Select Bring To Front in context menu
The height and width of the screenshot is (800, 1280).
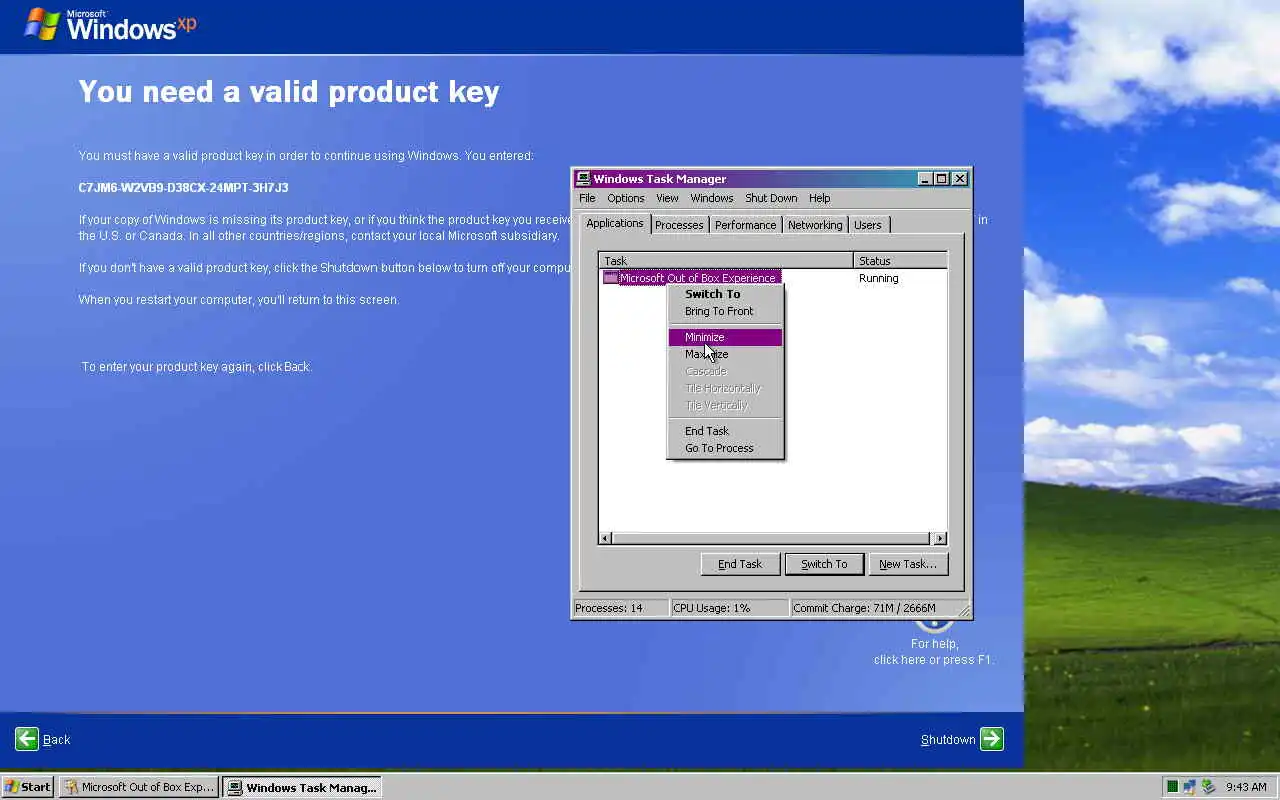coord(725,311)
